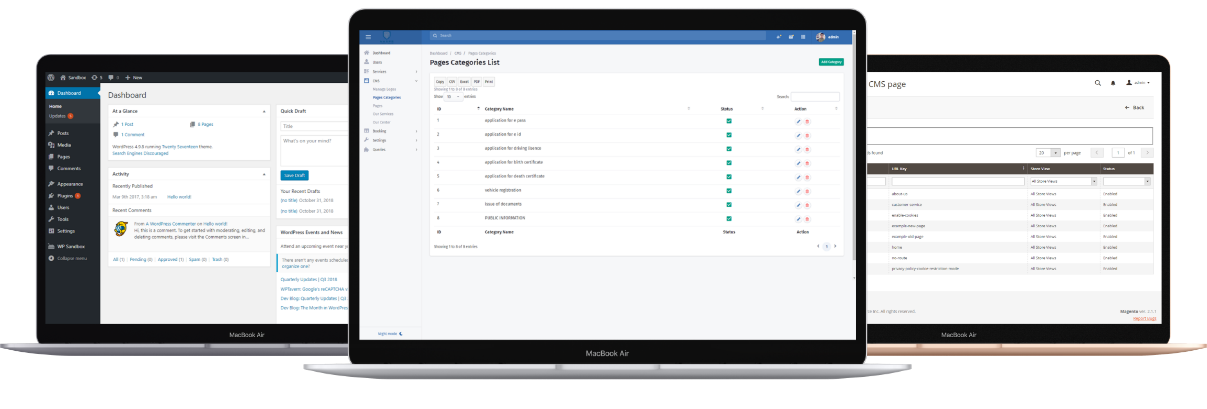The image size is (1207, 409).
Task: Open Magento per page count dropdown
Action: [x=1048, y=153]
